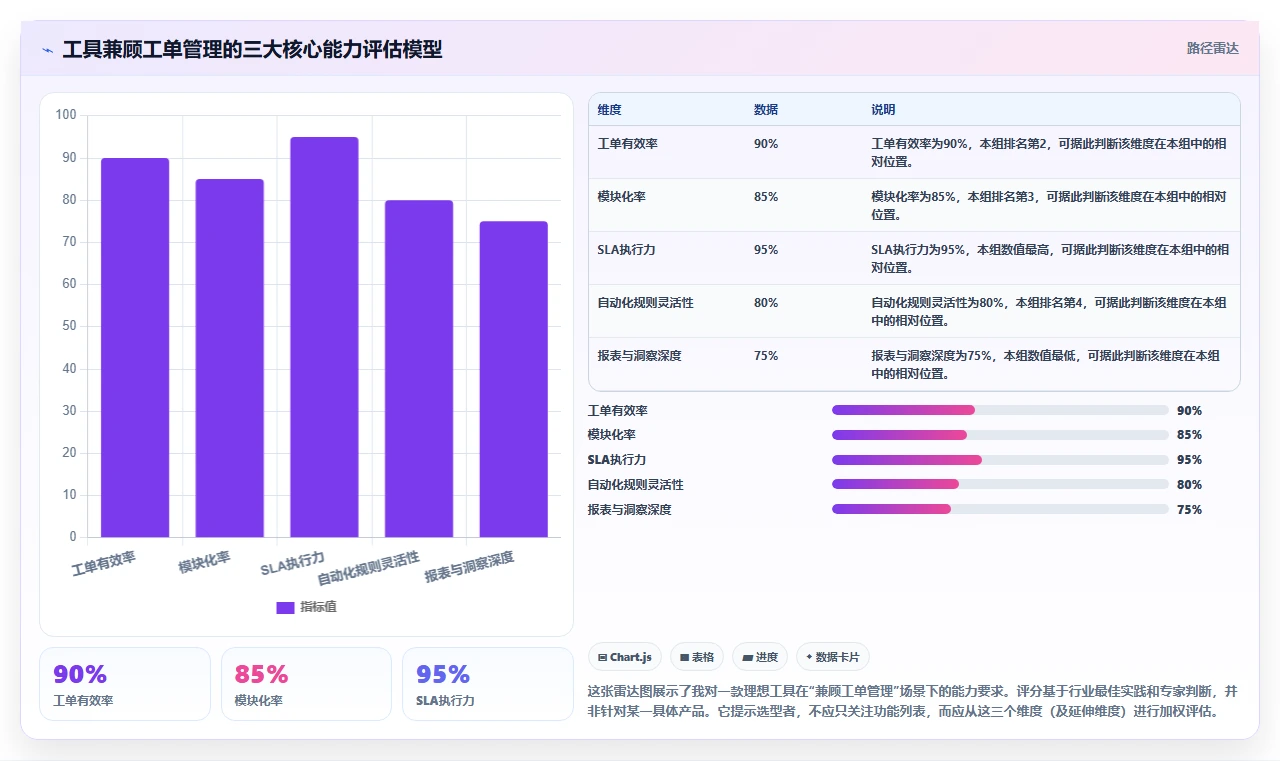Click the SLA执行力 progress bar

tap(1000, 460)
